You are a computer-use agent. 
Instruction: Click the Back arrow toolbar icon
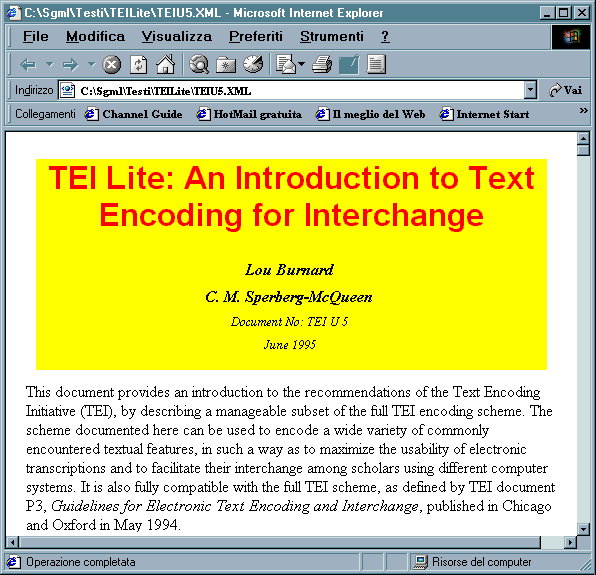28,65
